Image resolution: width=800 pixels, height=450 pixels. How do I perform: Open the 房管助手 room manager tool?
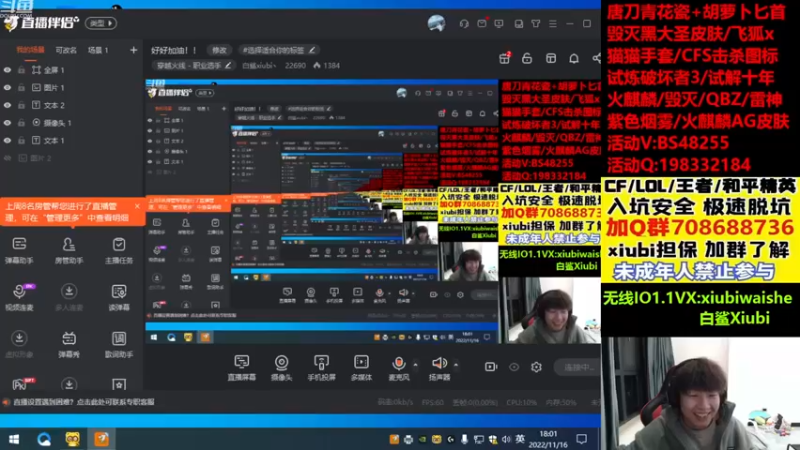(x=69, y=249)
